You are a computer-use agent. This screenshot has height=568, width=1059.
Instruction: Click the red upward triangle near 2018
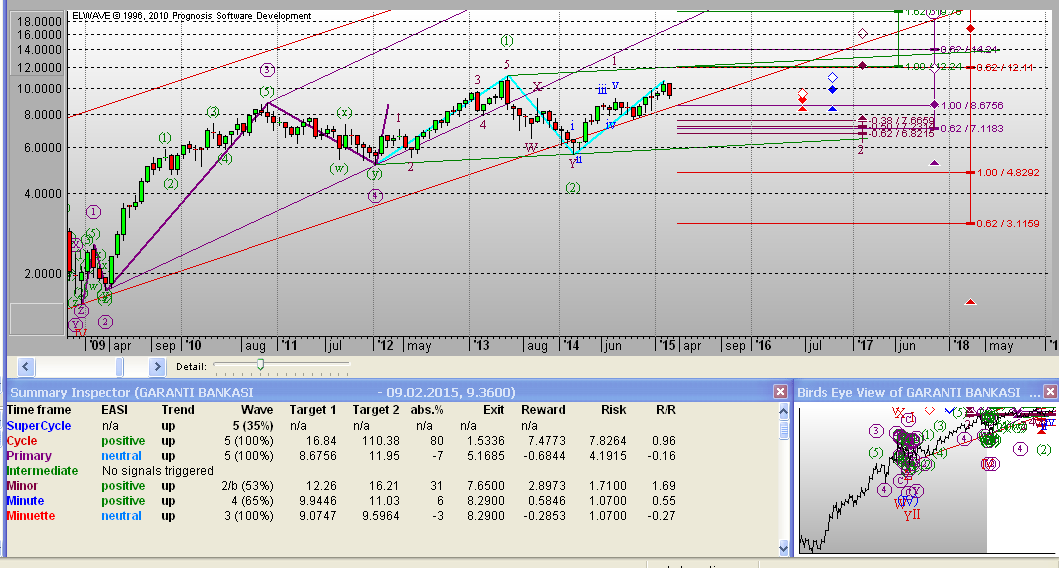pos(969,301)
